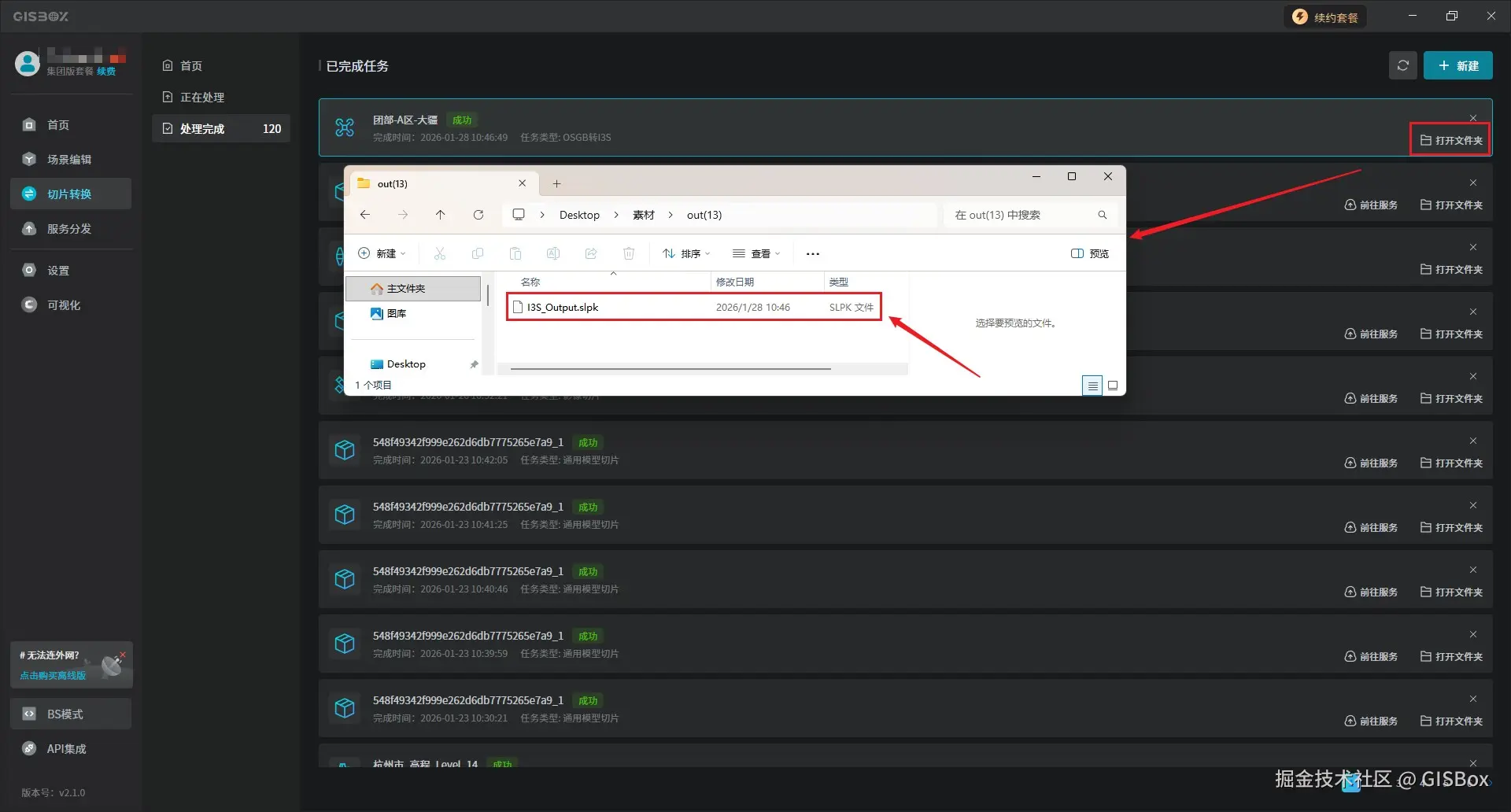Open 设置 in the left sidebar
Screen dimensions: 1511x812
point(71,271)
